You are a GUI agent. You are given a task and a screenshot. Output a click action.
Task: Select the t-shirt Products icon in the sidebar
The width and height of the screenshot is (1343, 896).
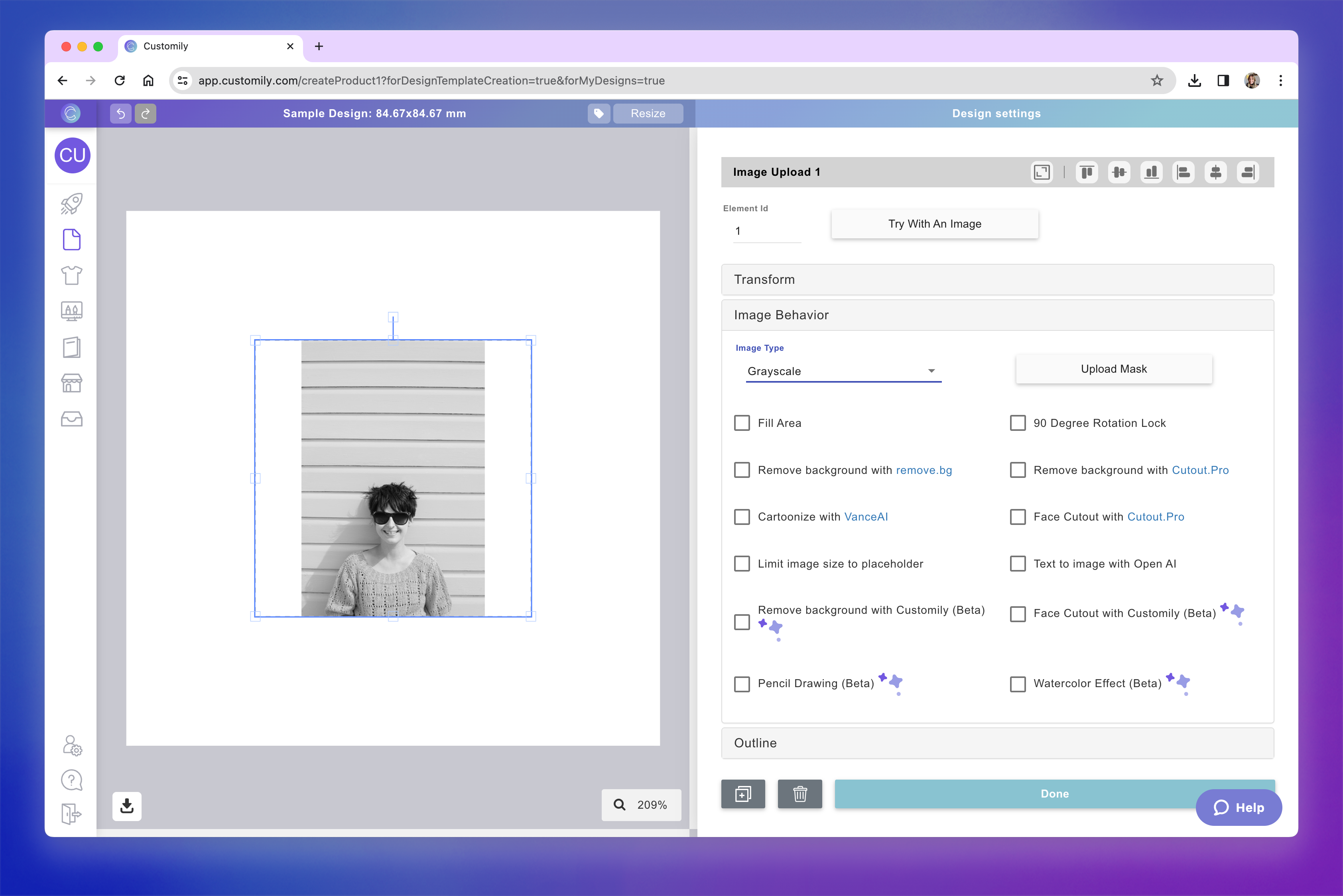[71, 275]
